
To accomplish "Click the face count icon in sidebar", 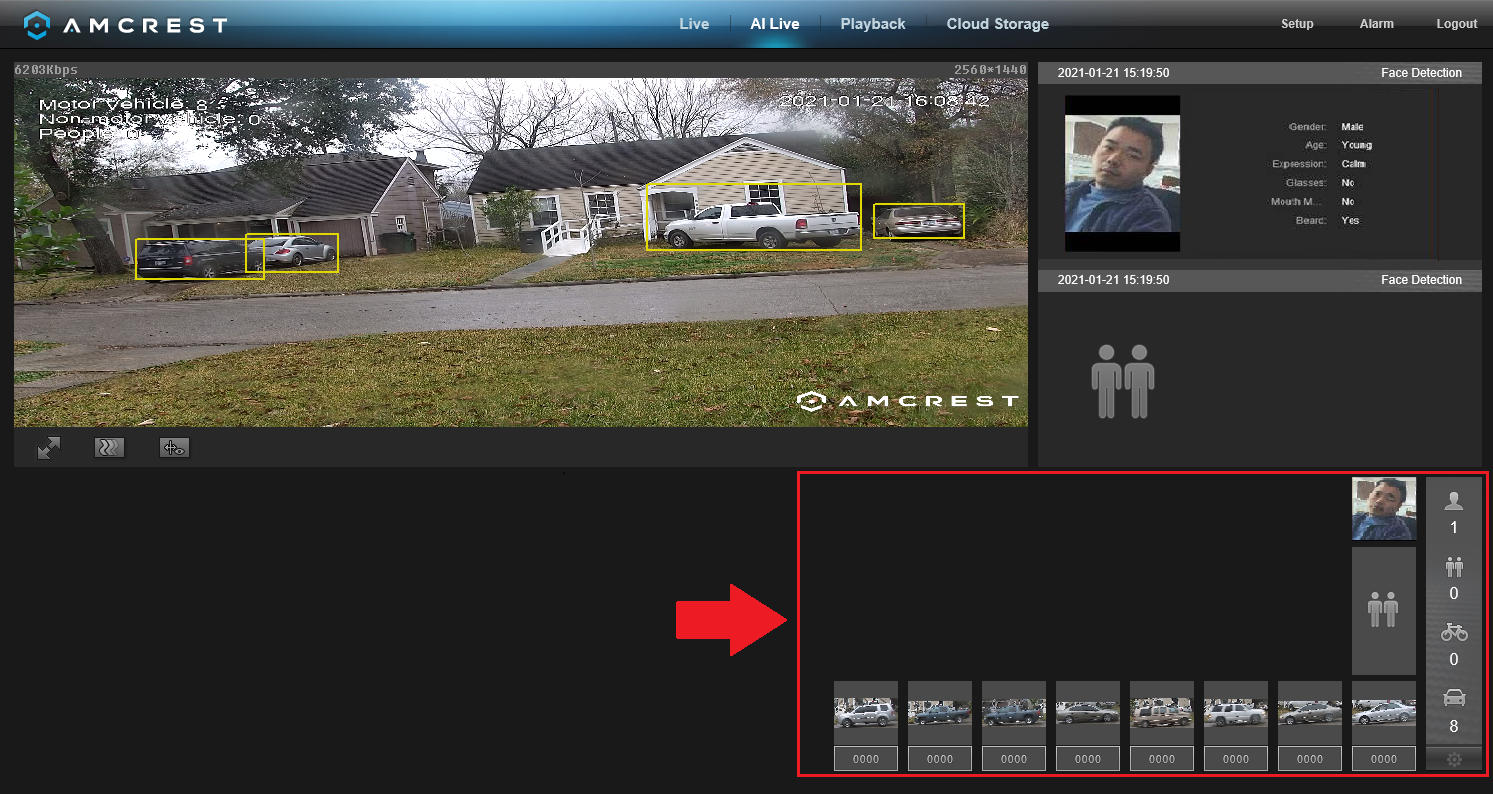I will 1453,502.
